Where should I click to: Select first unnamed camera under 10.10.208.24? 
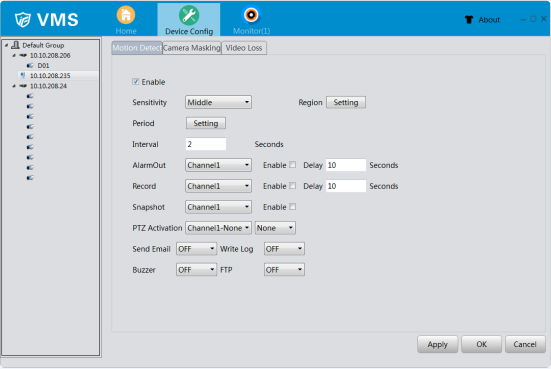(x=30, y=96)
